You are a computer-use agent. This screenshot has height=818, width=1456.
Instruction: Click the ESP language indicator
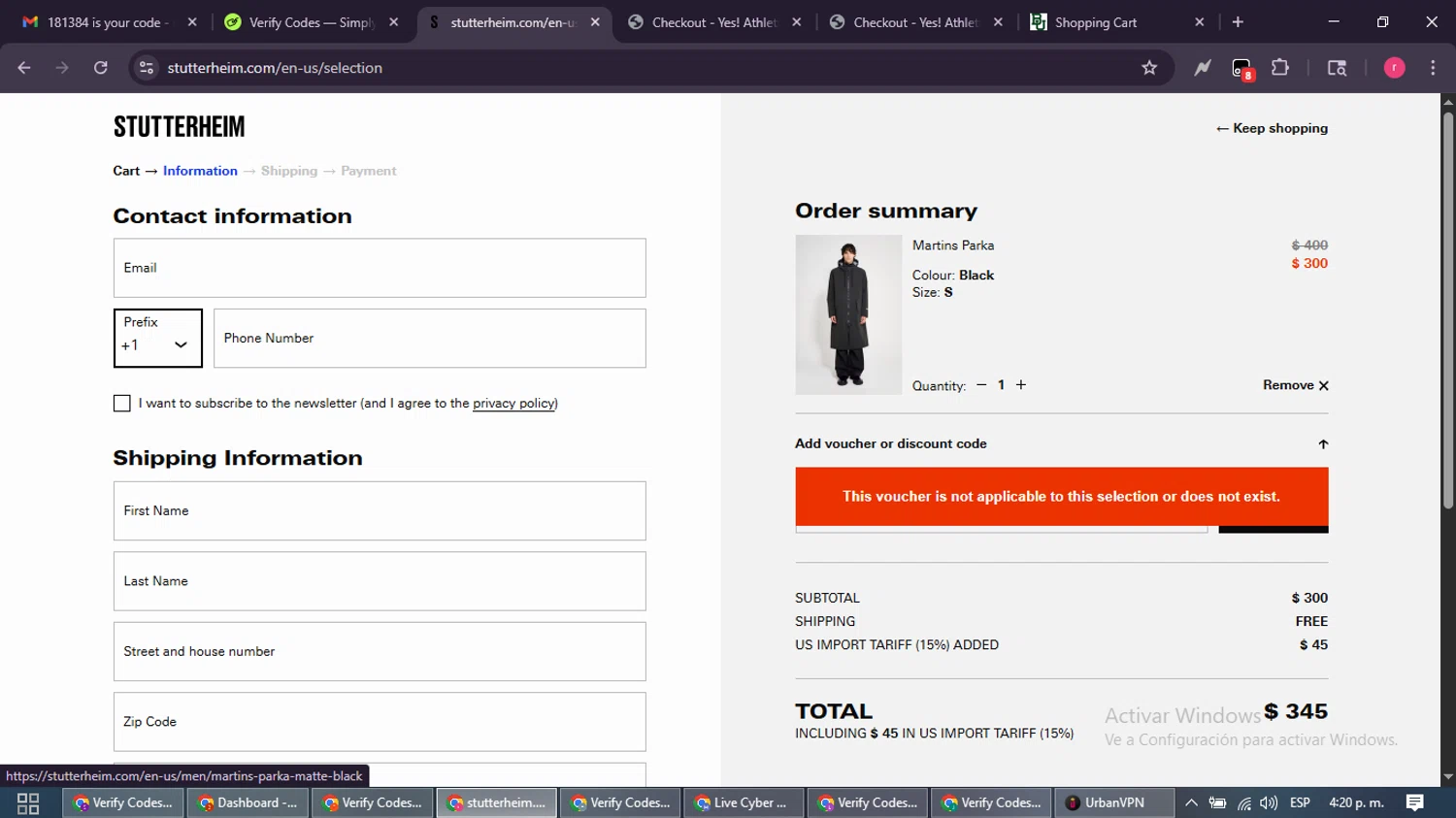click(1300, 802)
